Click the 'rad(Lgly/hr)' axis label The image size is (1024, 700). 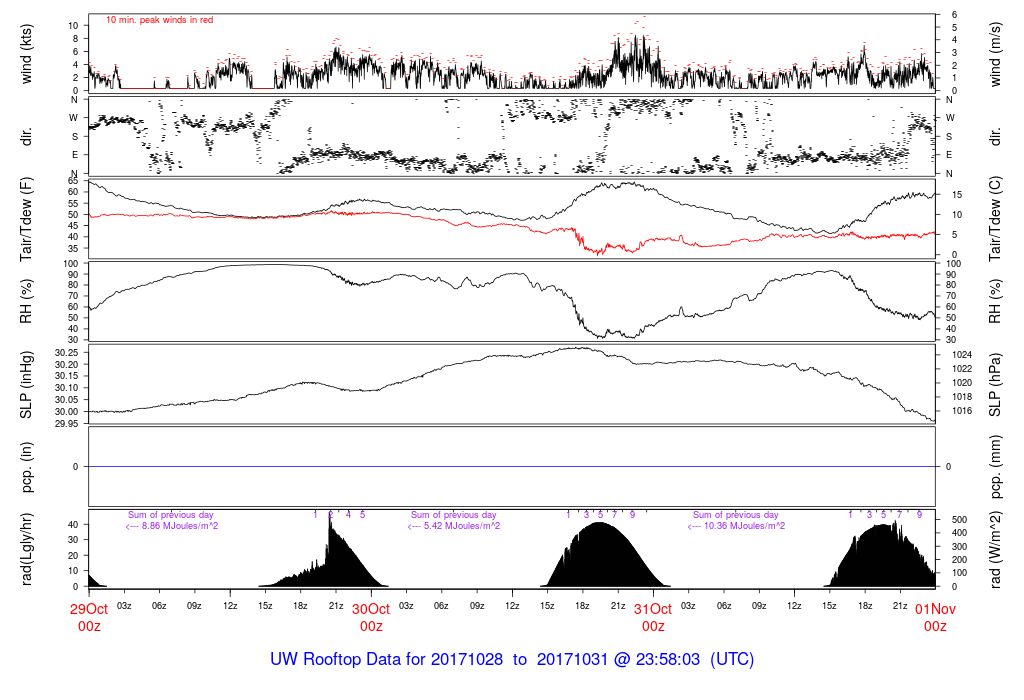pyautogui.click(x=27, y=549)
